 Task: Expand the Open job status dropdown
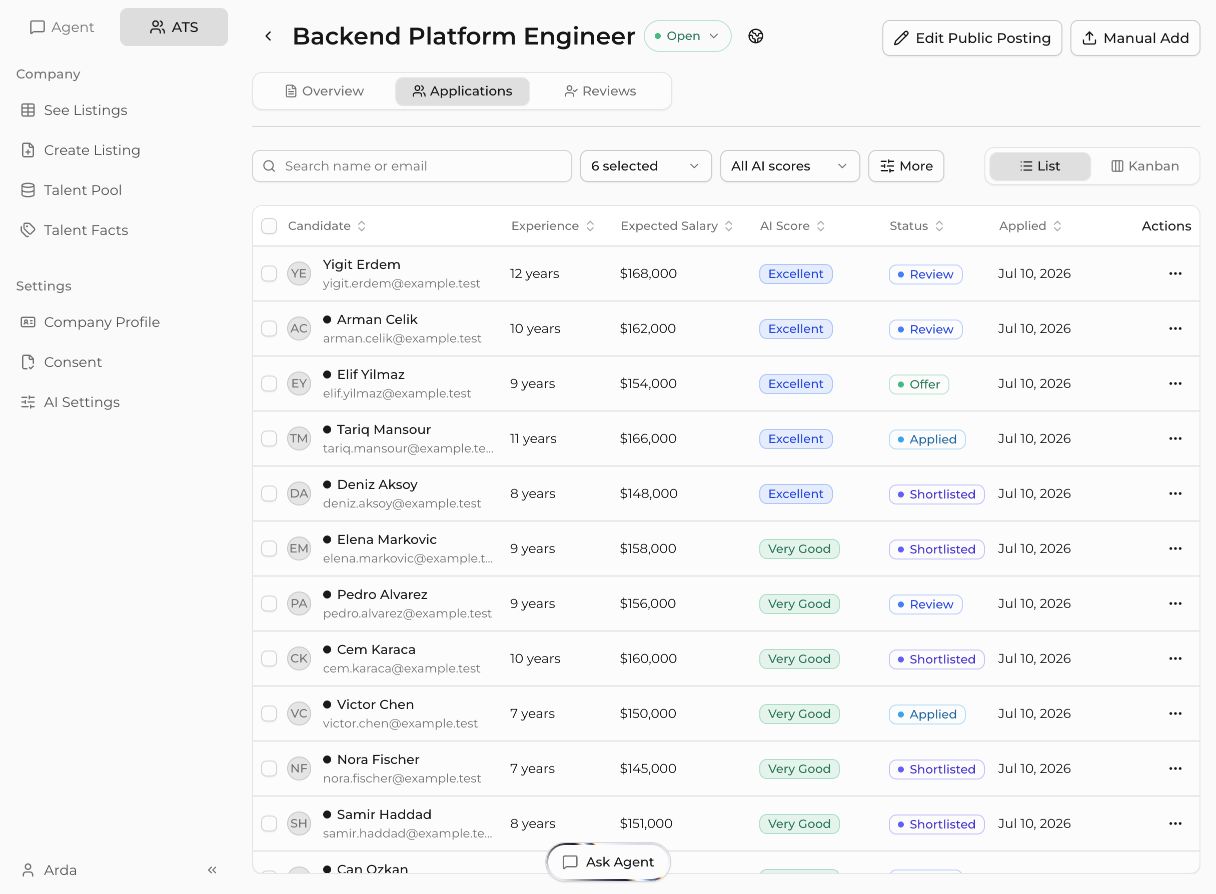[x=688, y=36]
